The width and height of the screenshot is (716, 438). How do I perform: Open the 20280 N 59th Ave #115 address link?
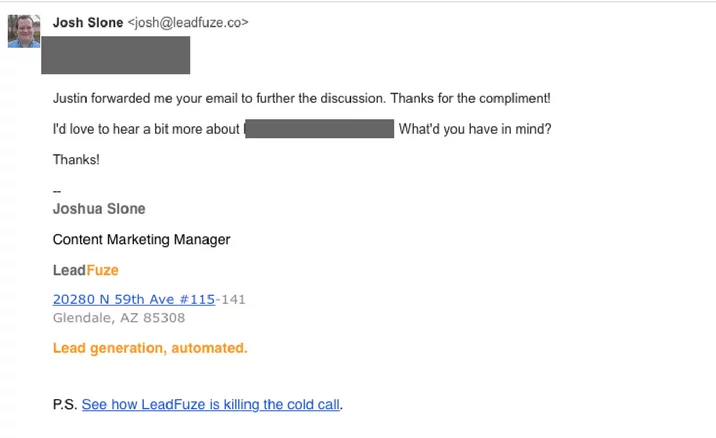[x=134, y=299]
